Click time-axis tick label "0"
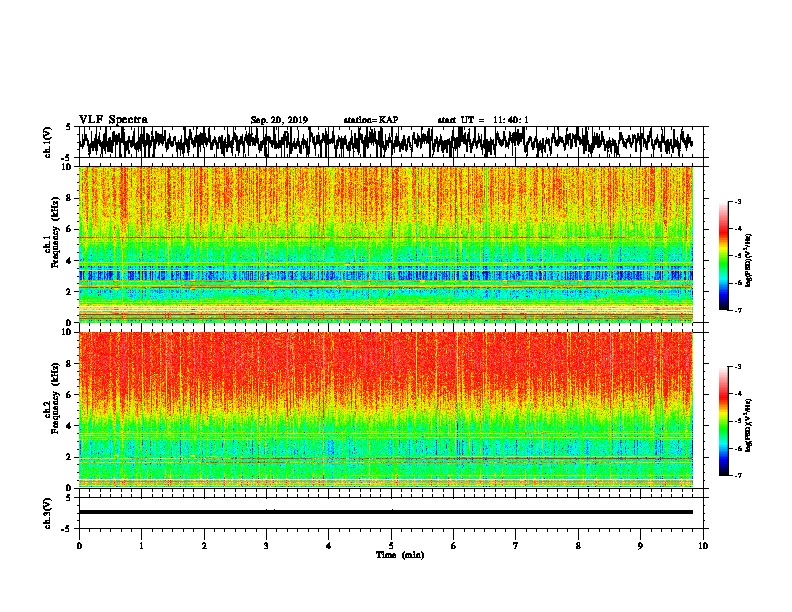 (x=79, y=546)
